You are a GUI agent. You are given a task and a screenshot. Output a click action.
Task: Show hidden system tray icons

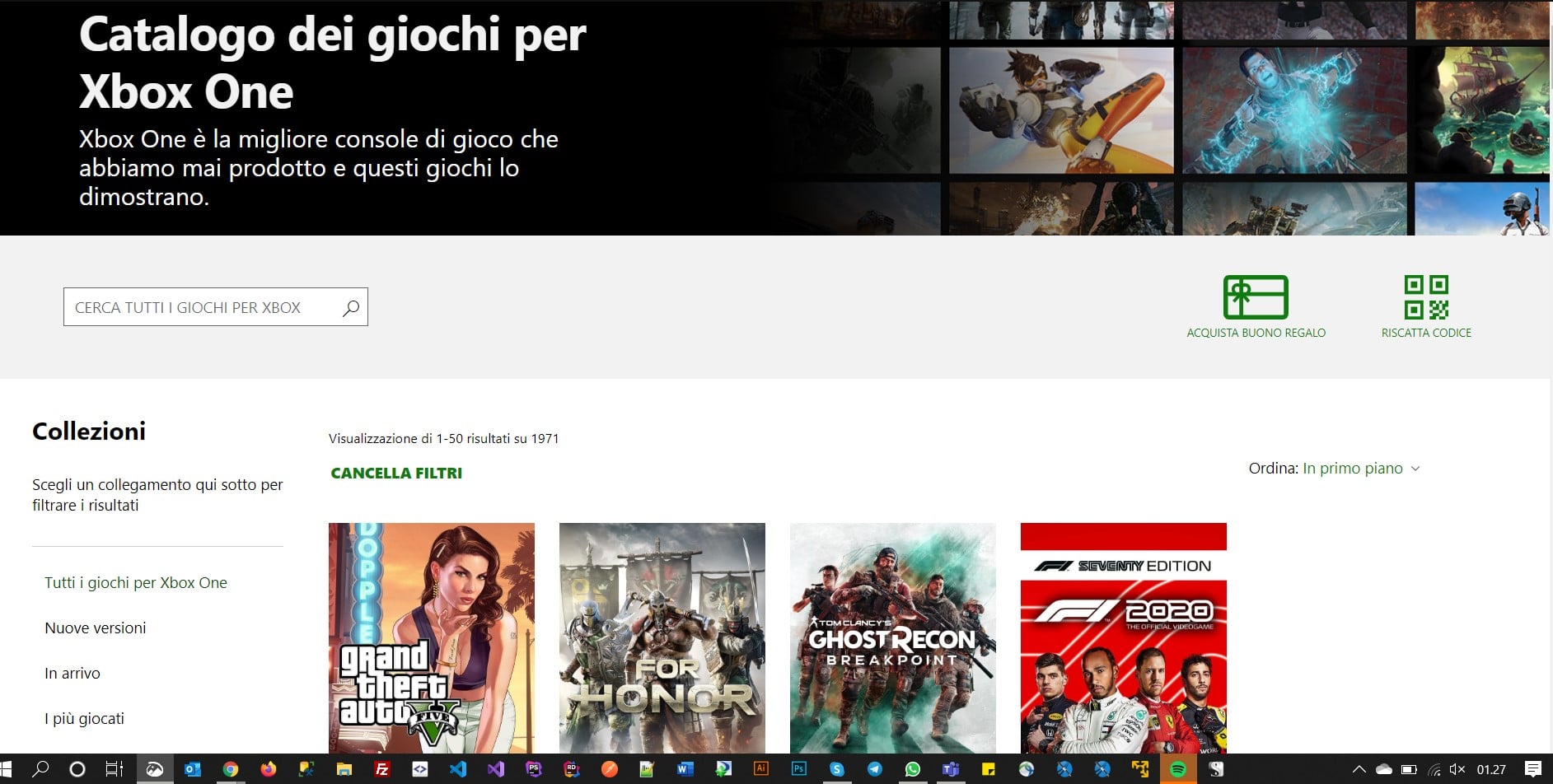1359,769
